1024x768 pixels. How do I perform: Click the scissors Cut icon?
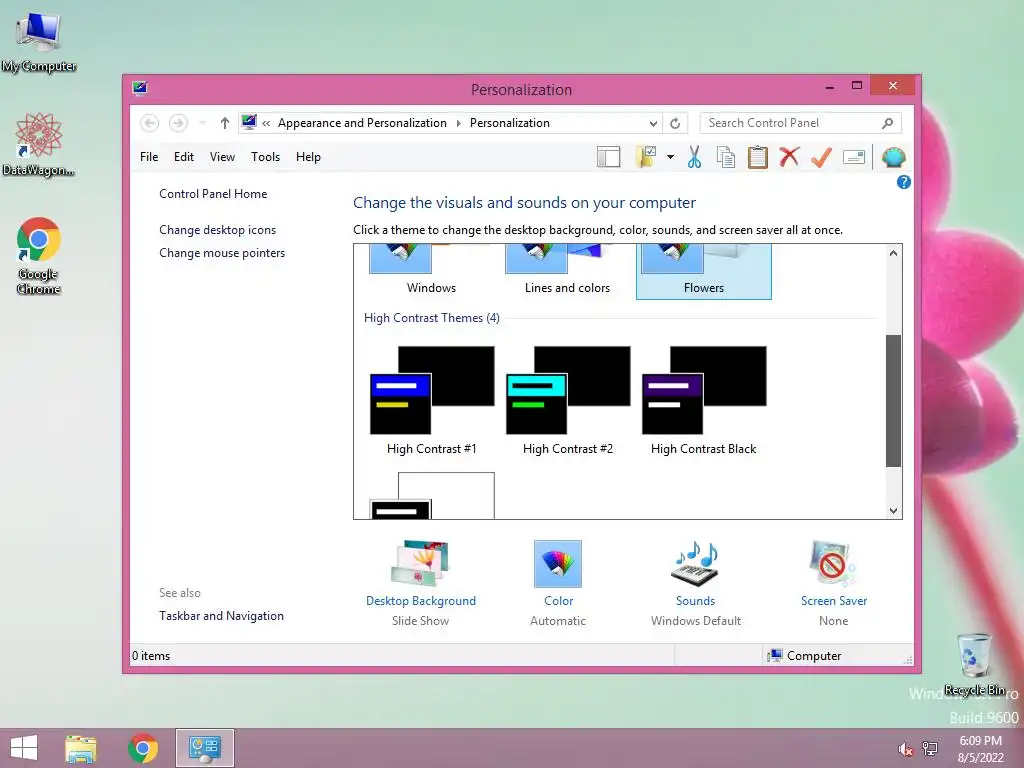click(x=694, y=157)
